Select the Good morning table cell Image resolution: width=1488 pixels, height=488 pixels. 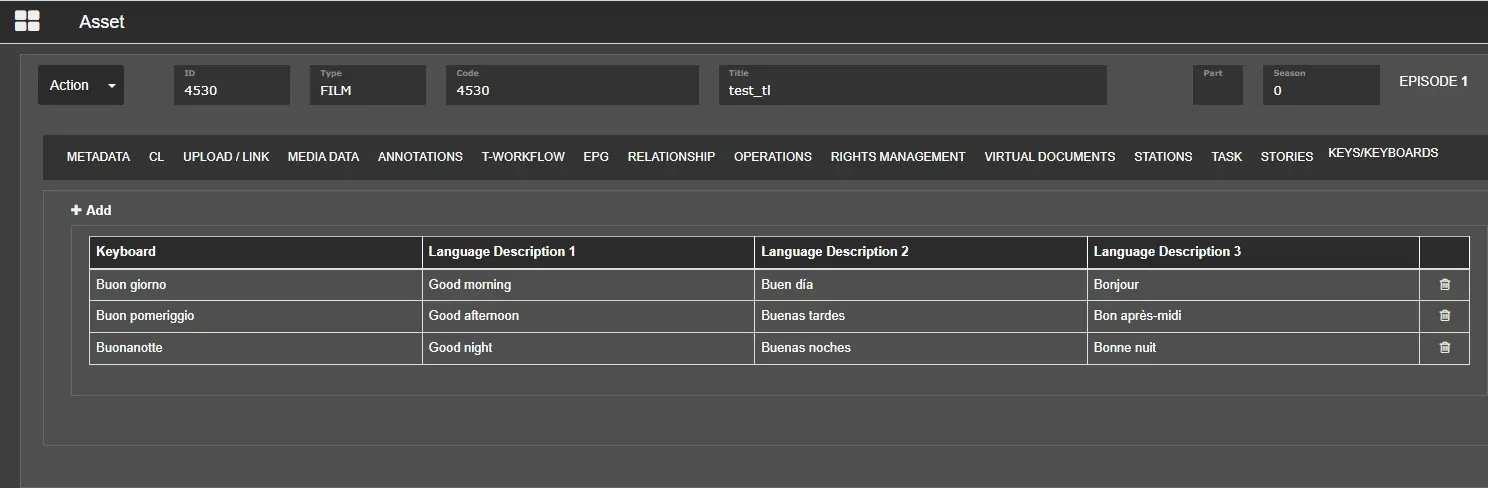point(588,285)
